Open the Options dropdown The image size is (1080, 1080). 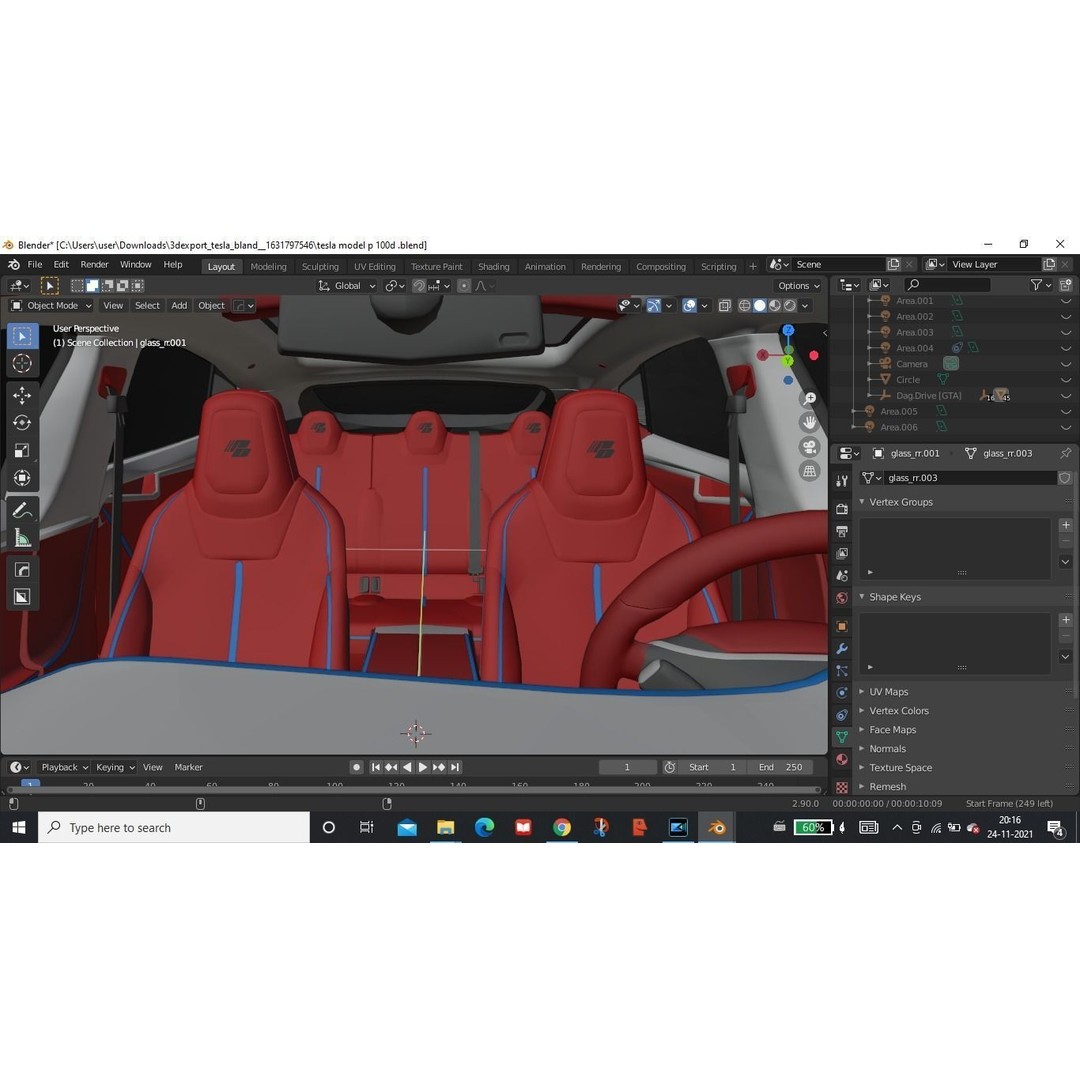(798, 285)
